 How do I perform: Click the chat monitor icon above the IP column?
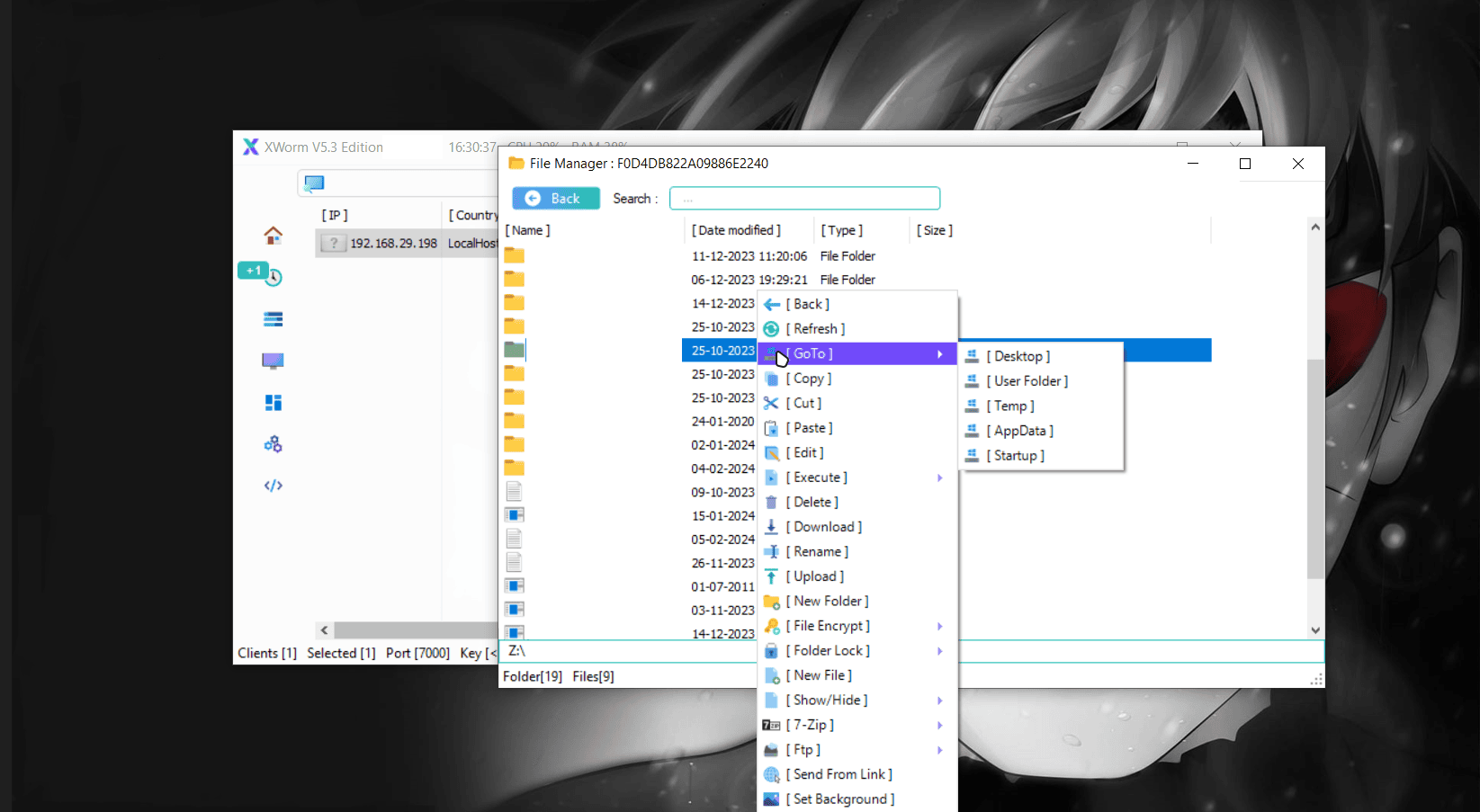coord(314,183)
